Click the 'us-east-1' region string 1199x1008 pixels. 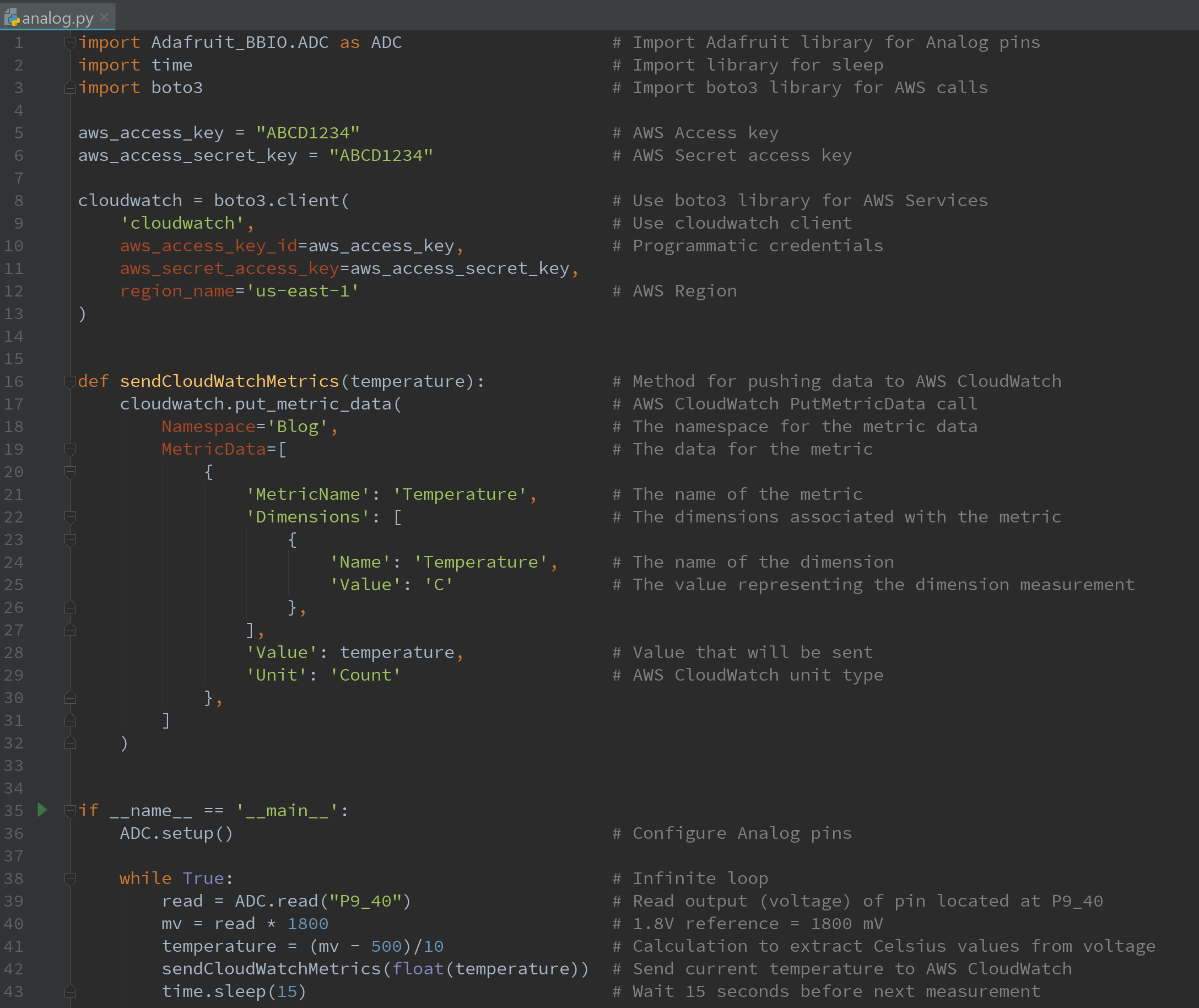coord(303,291)
